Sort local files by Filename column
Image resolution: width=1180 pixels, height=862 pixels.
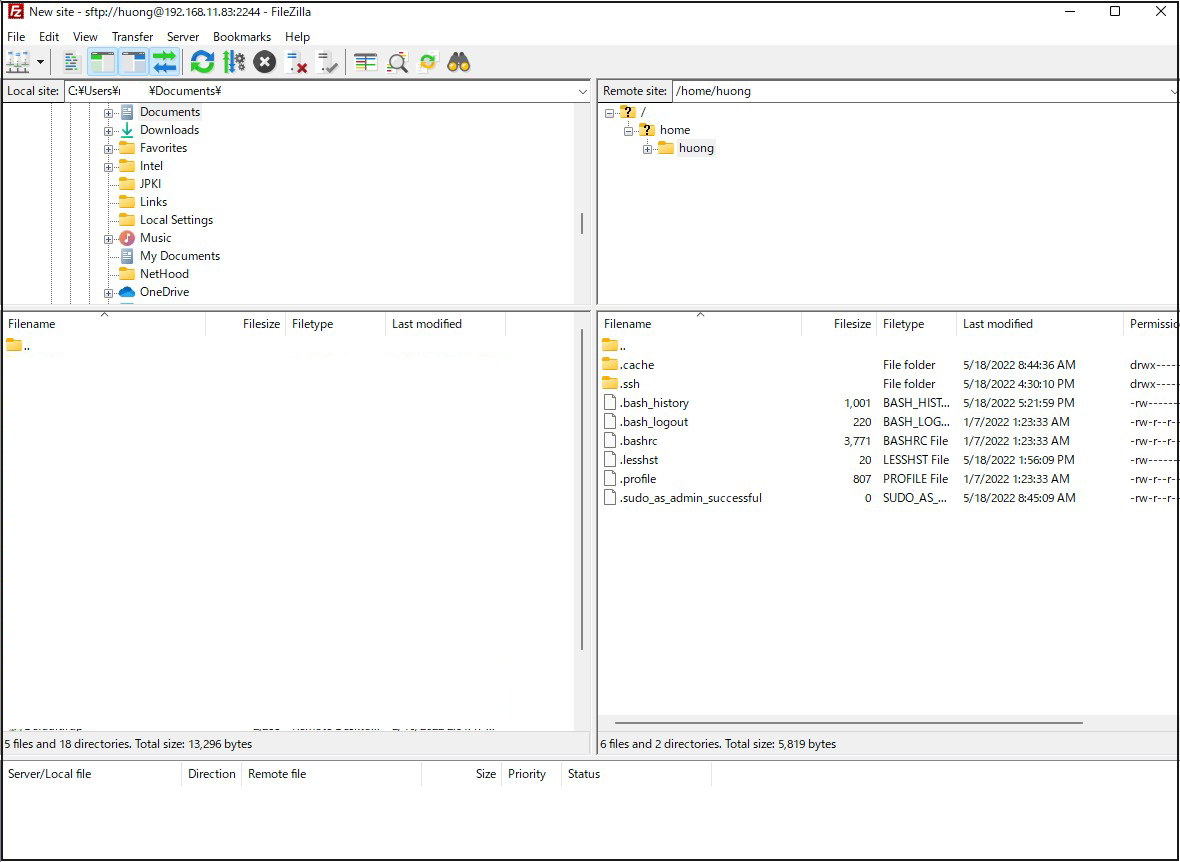pos(105,324)
